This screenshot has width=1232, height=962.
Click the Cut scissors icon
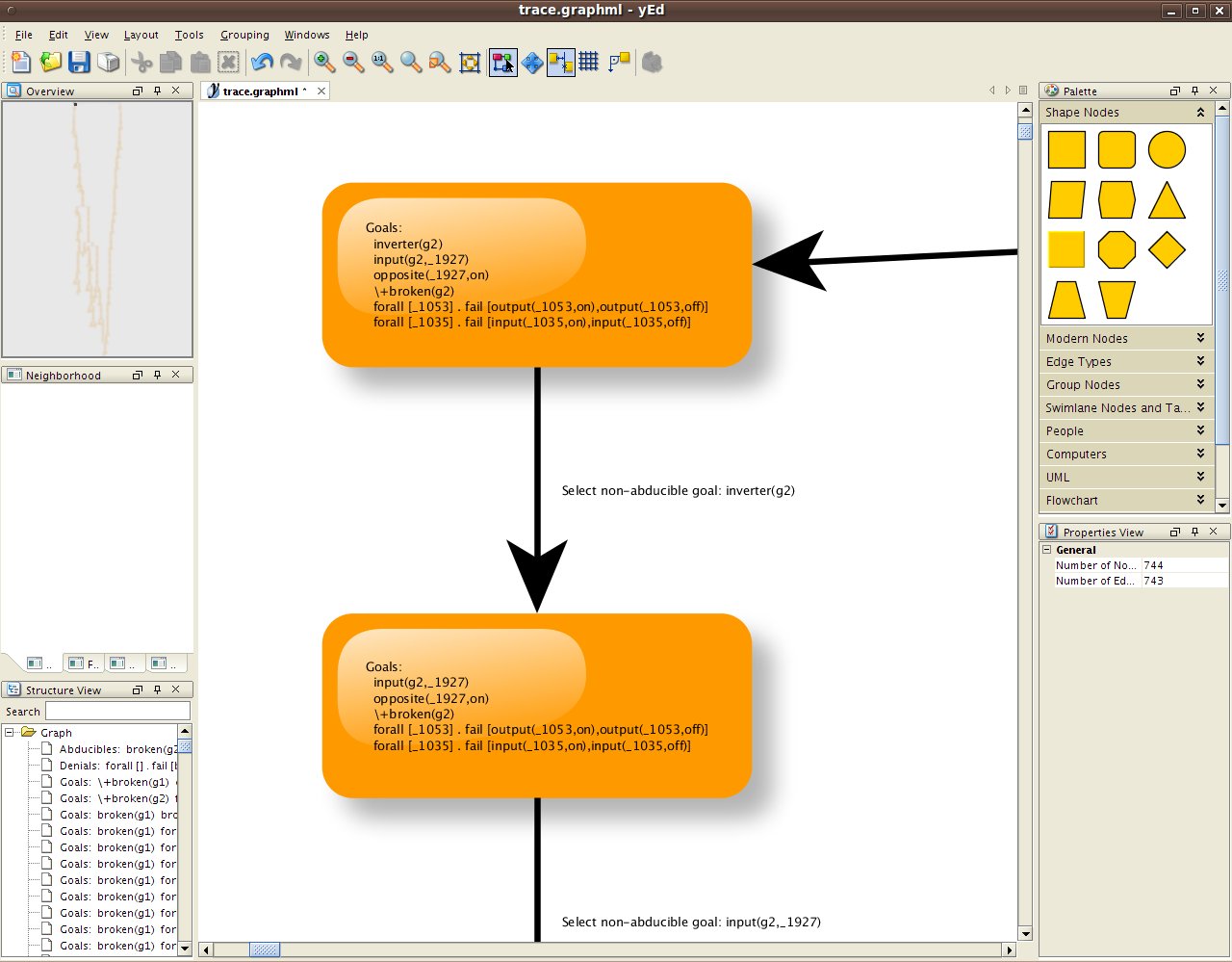[141, 63]
